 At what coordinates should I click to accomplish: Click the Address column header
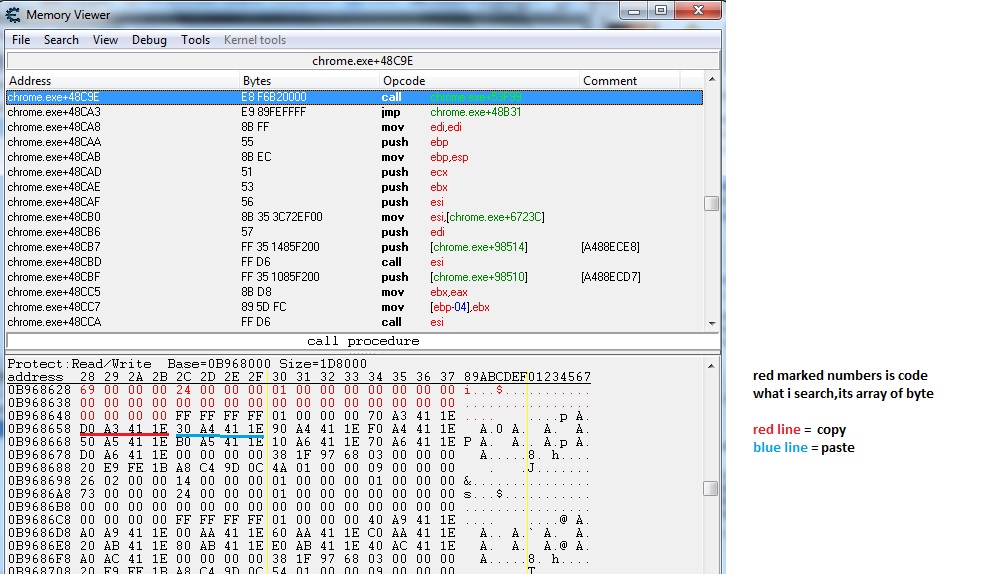click(x=30, y=81)
